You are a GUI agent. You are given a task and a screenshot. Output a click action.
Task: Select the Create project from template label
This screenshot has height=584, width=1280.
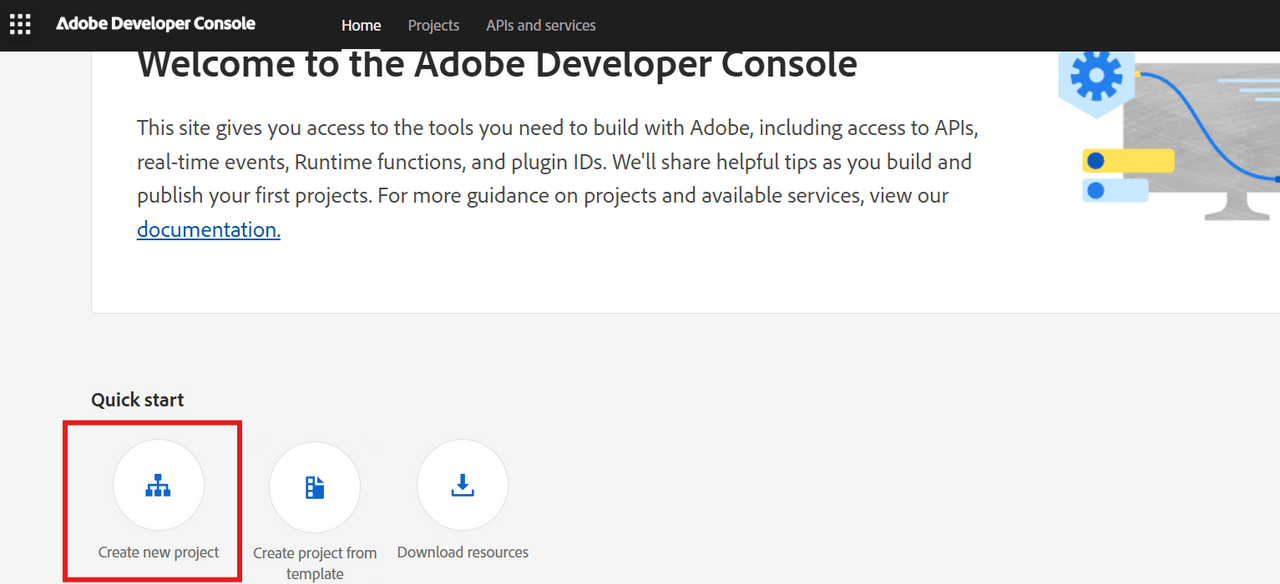coord(315,563)
